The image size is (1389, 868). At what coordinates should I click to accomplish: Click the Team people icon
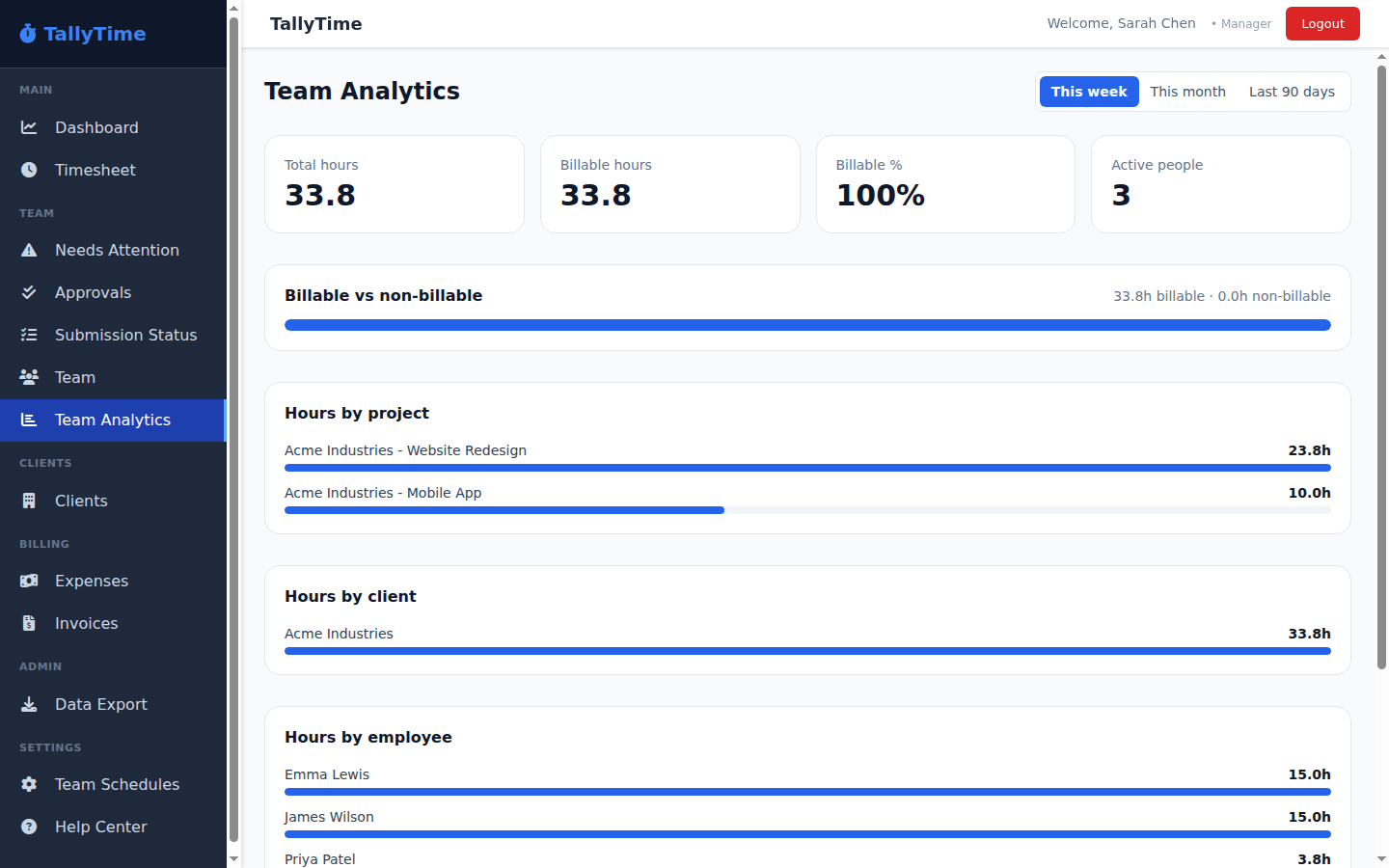pos(29,377)
